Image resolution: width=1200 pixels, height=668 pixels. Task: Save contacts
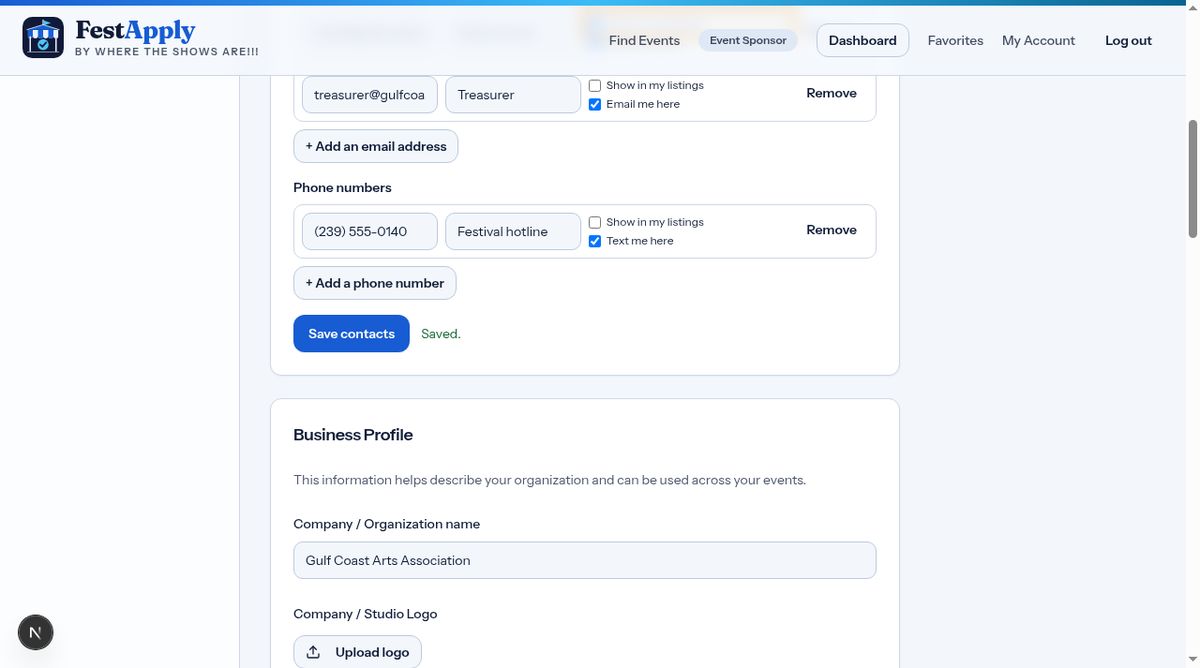(x=351, y=334)
